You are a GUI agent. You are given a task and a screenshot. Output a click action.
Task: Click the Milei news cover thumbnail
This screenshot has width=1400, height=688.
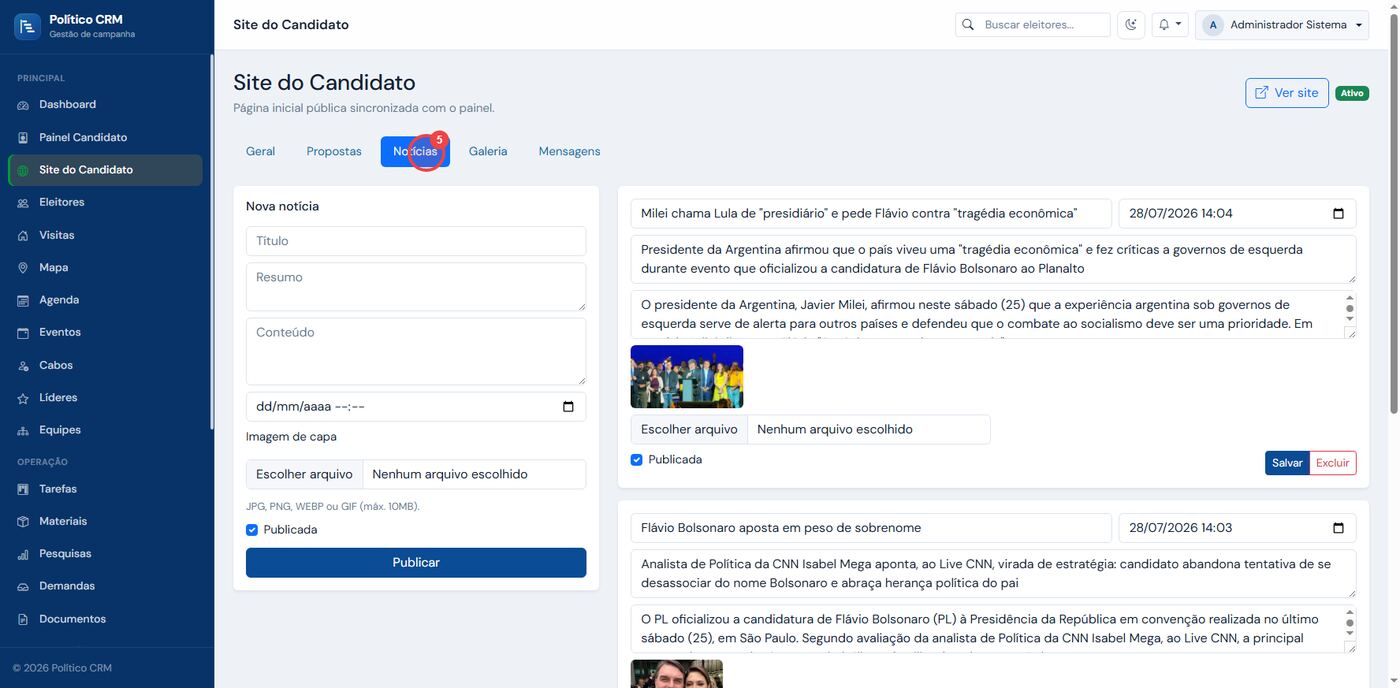pos(687,377)
